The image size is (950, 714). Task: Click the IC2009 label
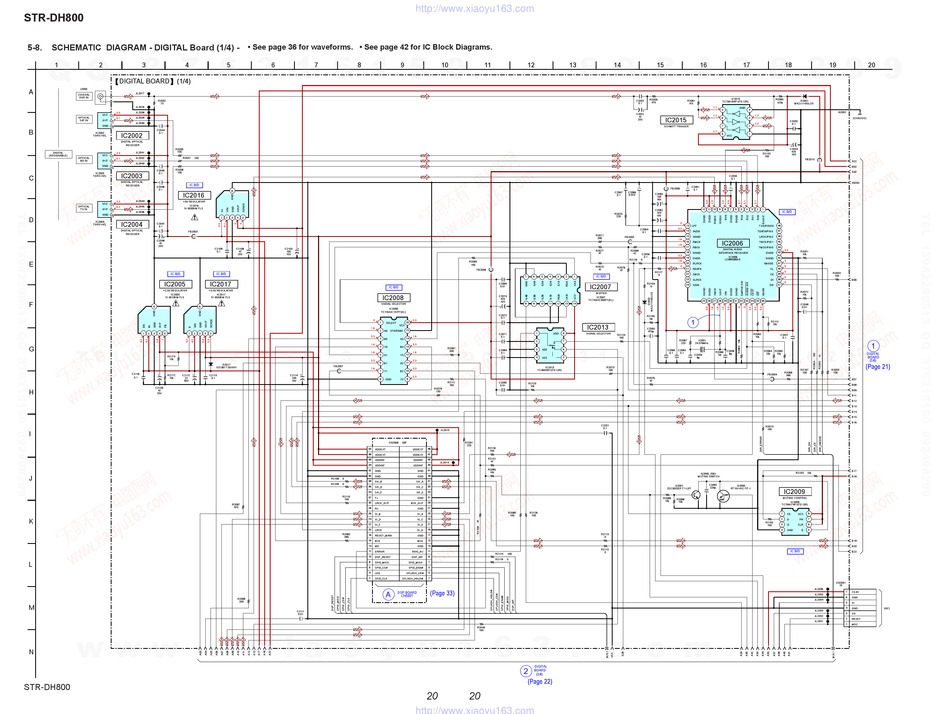point(794,492)
